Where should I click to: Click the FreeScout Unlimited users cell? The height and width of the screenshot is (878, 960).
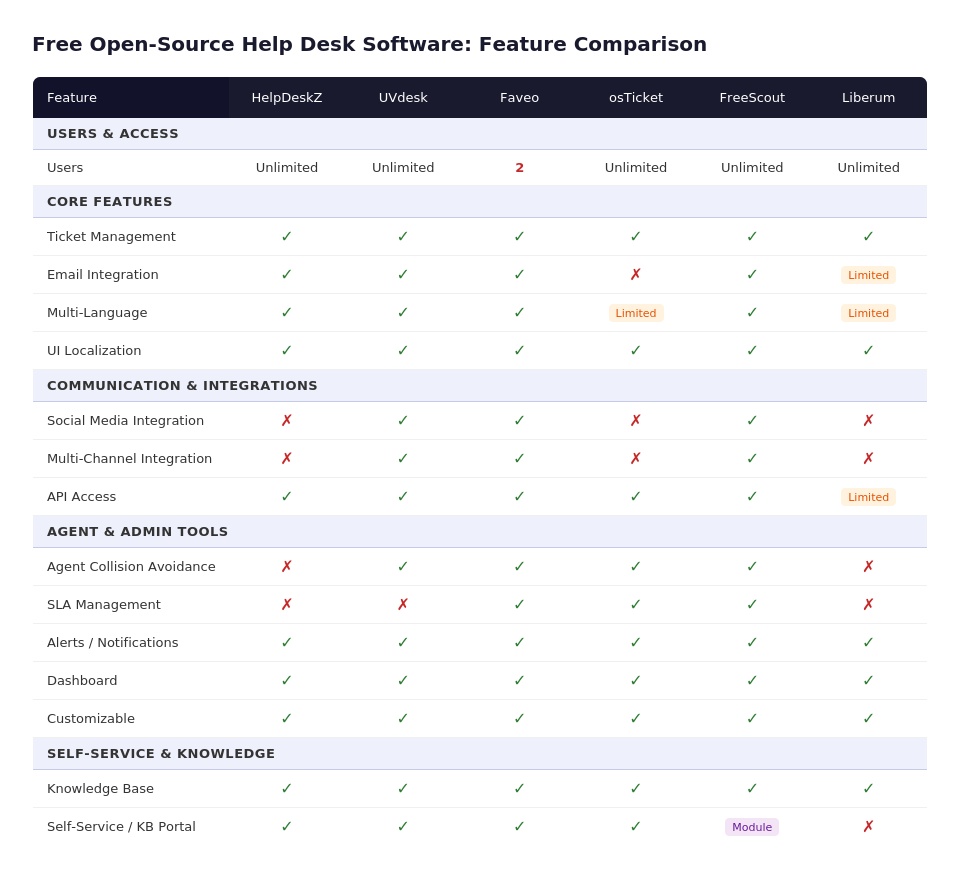tap(752, 167)
